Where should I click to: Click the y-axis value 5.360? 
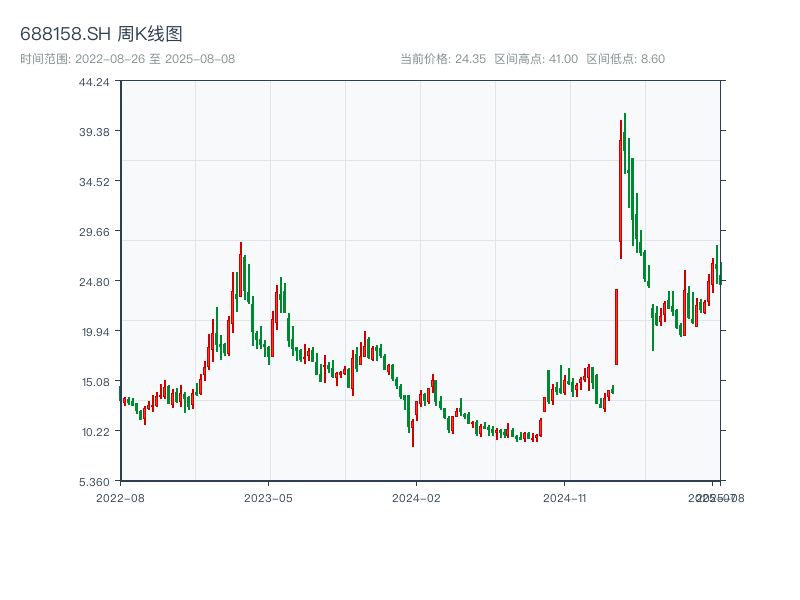(x=94, y=482)
